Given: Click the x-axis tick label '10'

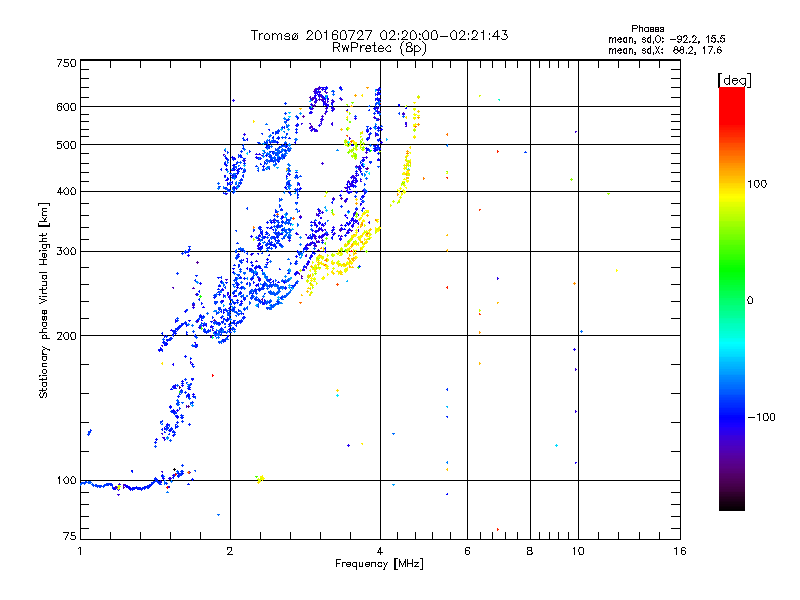Looking at the screenshot, I should 578,551.
